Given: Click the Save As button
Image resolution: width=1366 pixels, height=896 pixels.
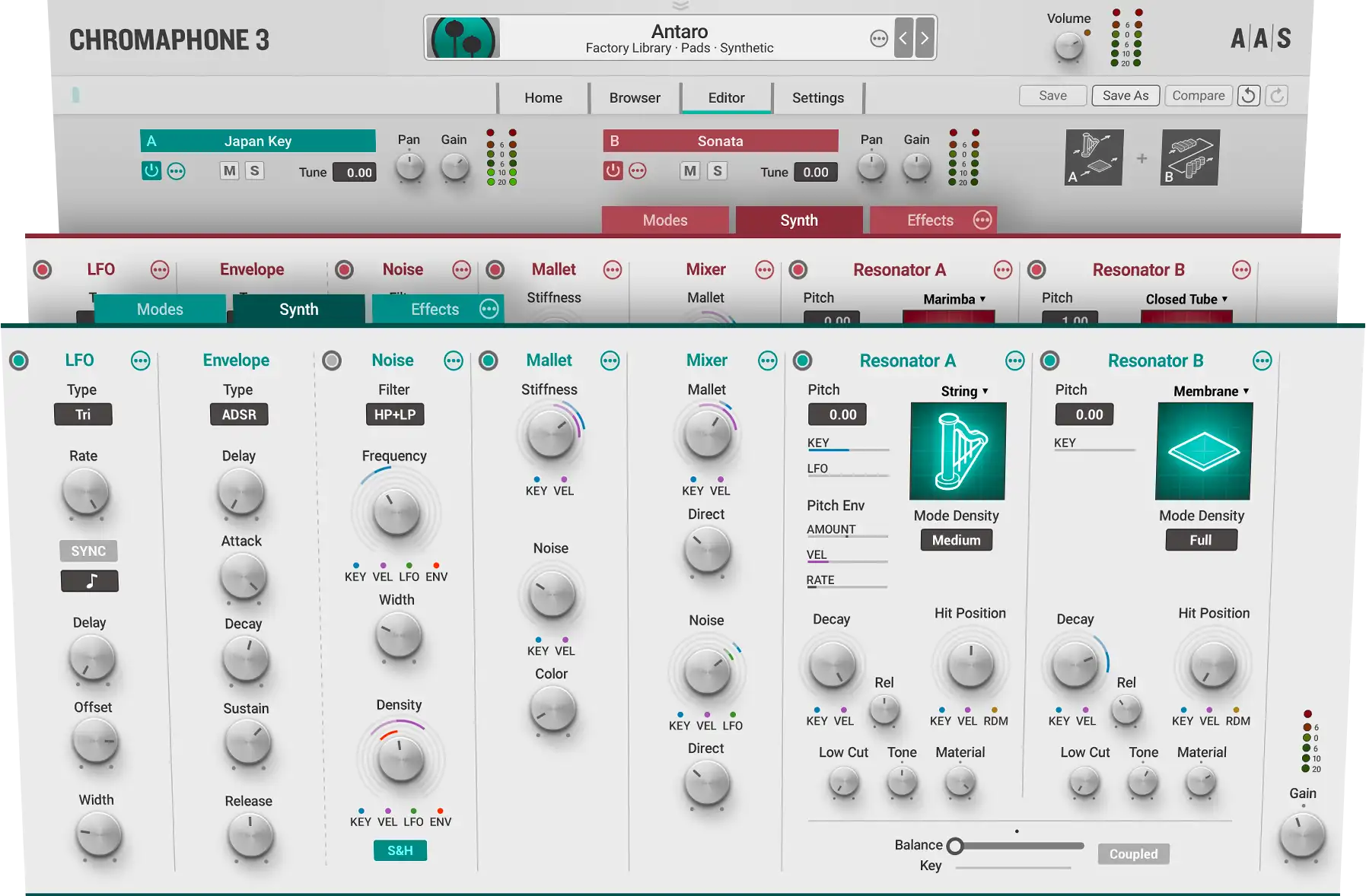Looking at the screenshot, I should point(1125,96).
